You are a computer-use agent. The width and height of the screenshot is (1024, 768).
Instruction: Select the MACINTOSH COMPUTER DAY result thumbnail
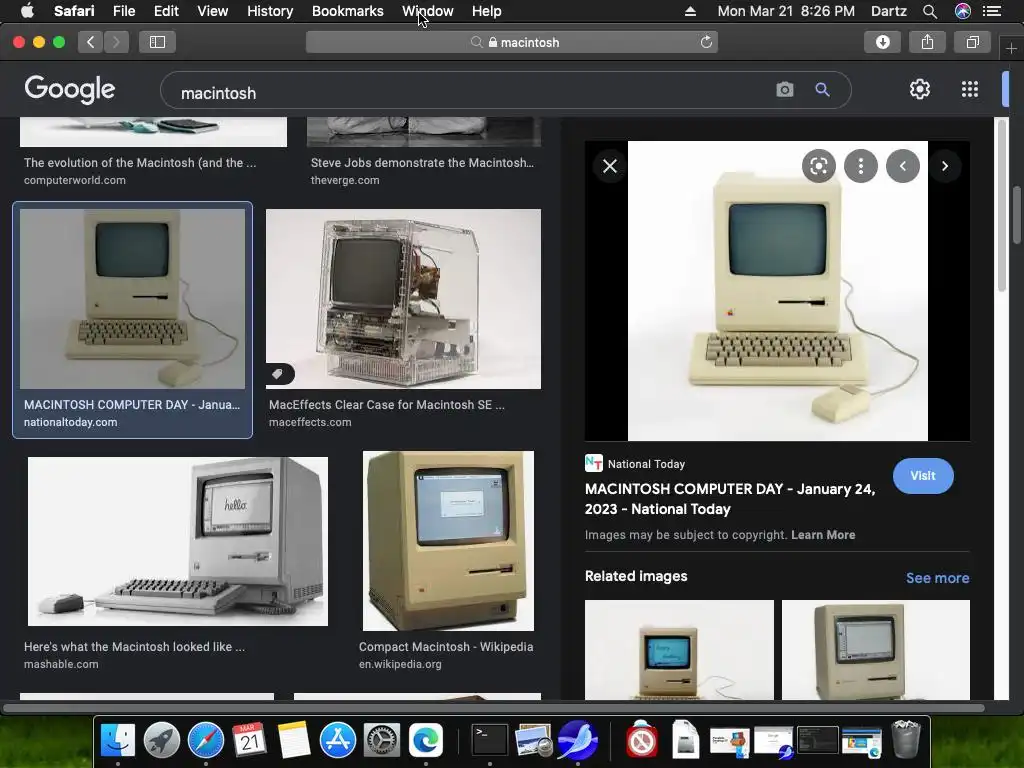pos(133,299)
